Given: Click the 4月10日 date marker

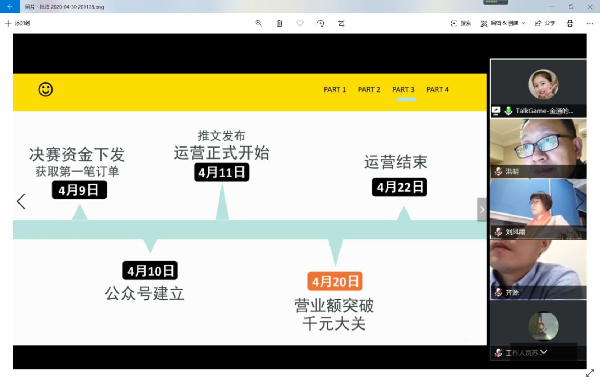Looking at the screenshot, I should (150, 271).
